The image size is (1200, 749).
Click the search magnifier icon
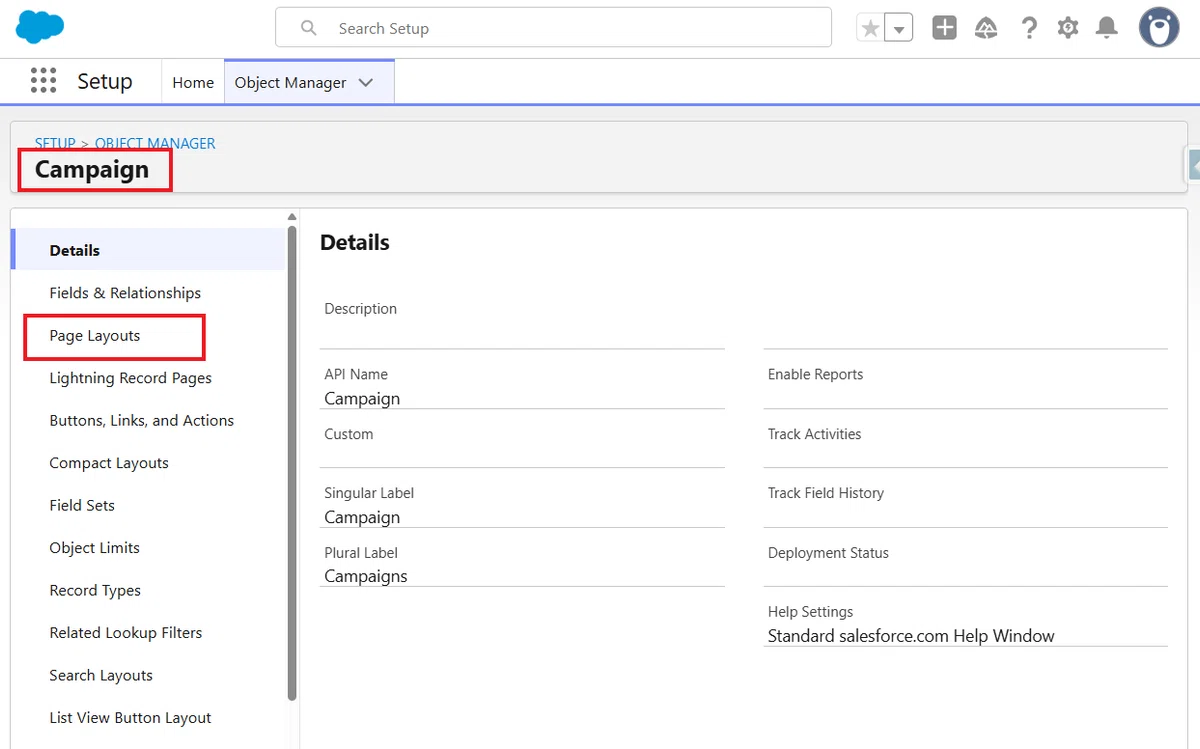coord(309,28)
